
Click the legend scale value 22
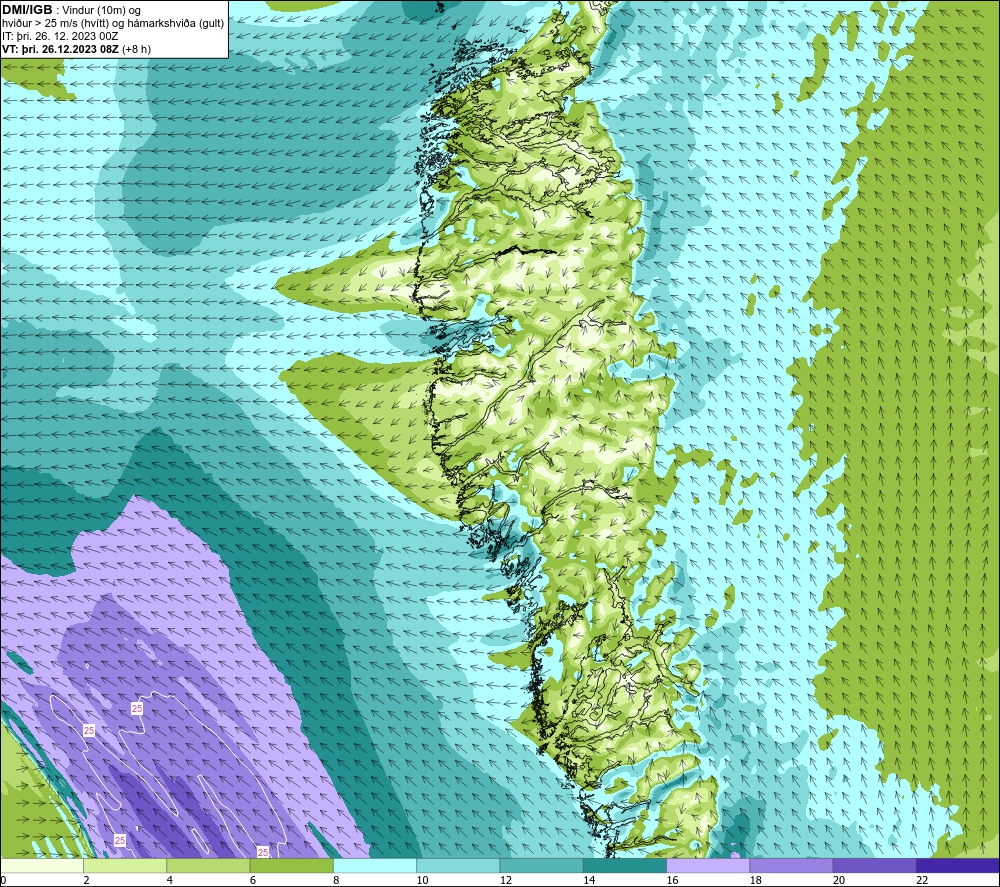pyautogui.click(x=922, y=880)
